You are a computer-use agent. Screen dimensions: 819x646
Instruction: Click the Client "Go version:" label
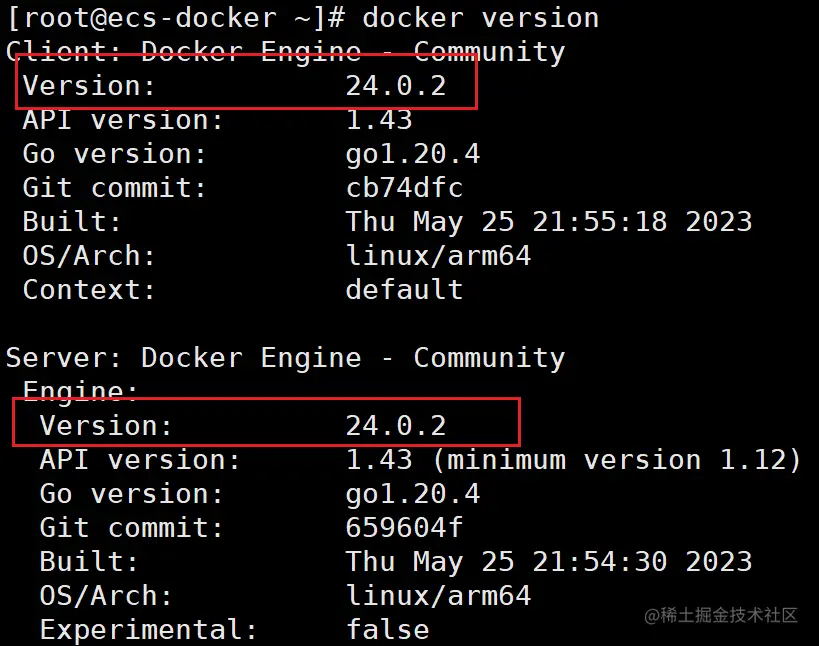click(x=114, y=154)
